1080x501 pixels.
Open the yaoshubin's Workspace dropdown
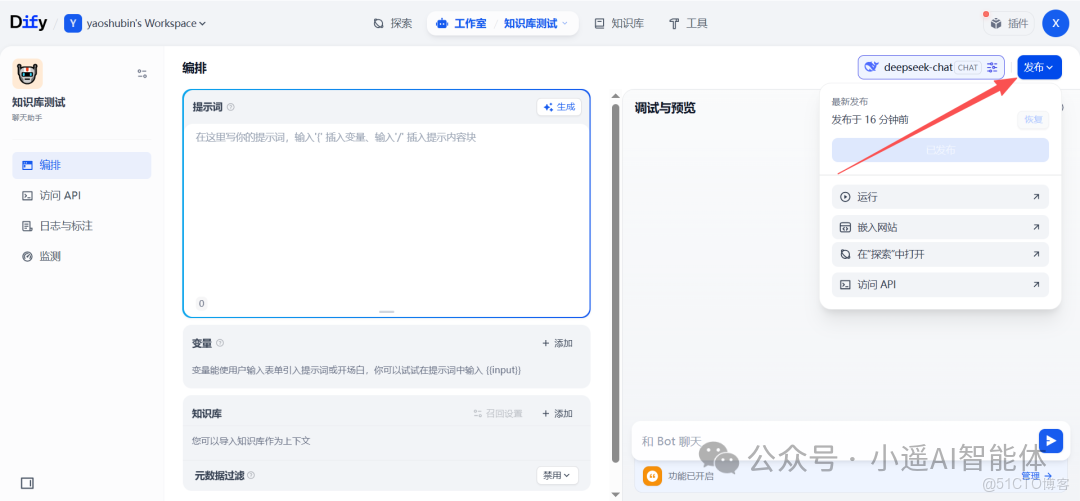tap(136, 23)
